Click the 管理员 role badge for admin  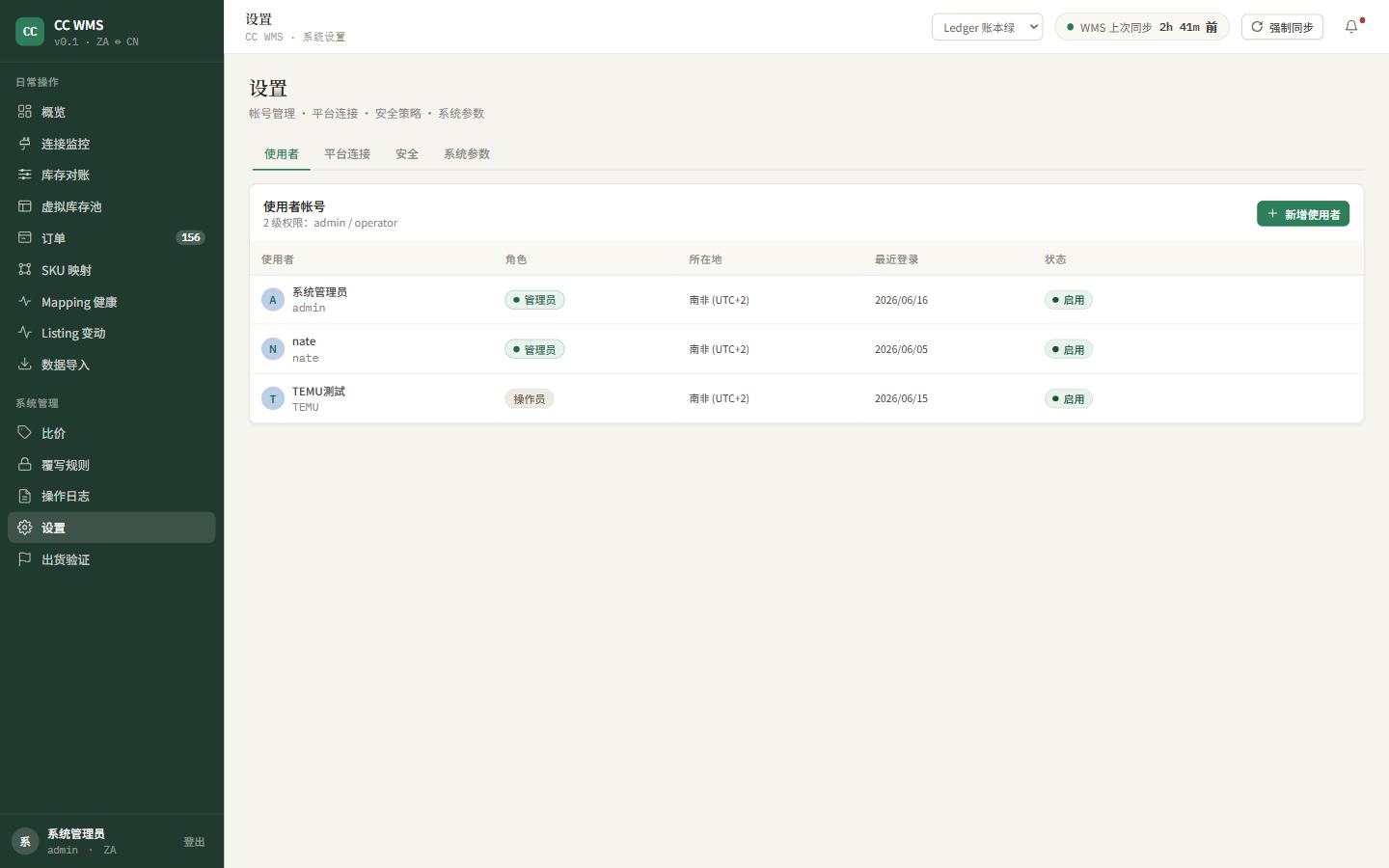point(534,300)
